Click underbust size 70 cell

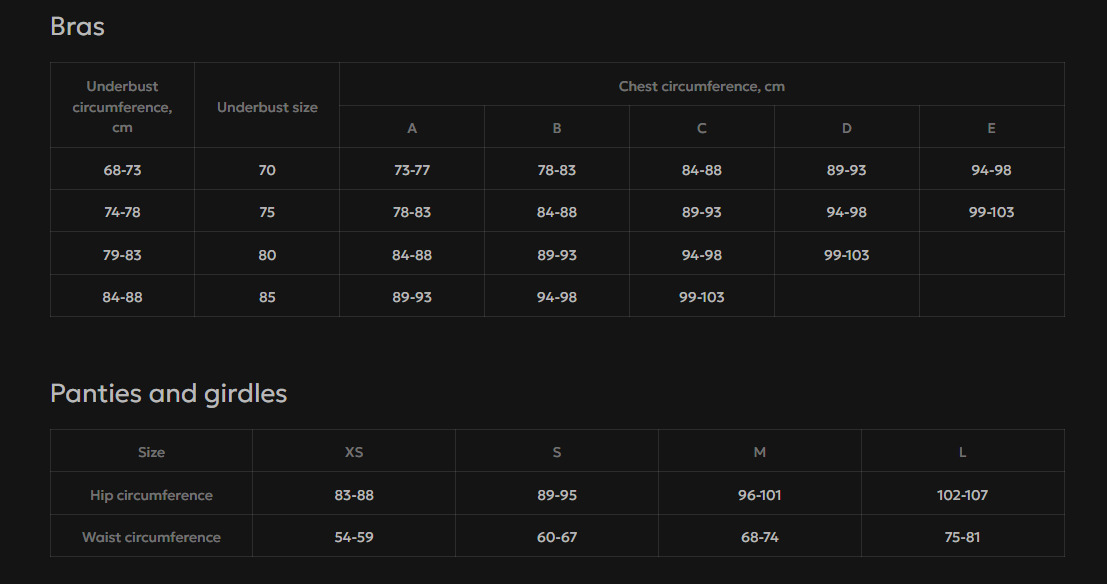[x=267, y=169]
